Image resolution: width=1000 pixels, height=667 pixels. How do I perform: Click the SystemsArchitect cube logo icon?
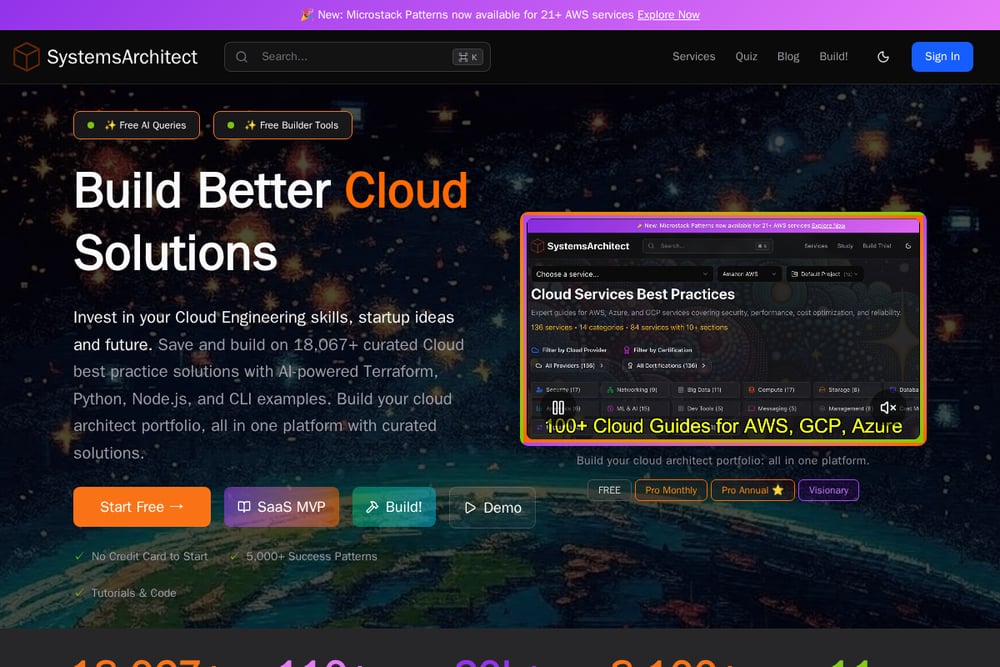(27, 57)
